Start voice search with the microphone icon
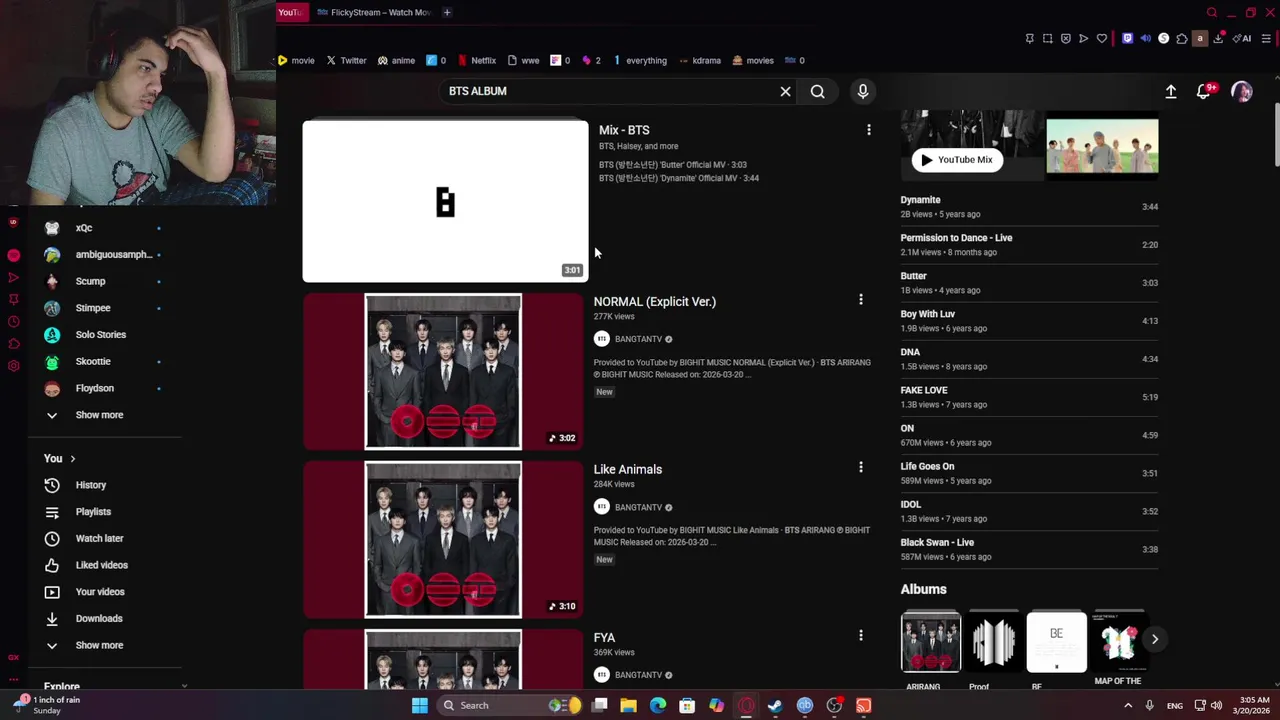1280x720 pixels. click(x=863, y=91)
